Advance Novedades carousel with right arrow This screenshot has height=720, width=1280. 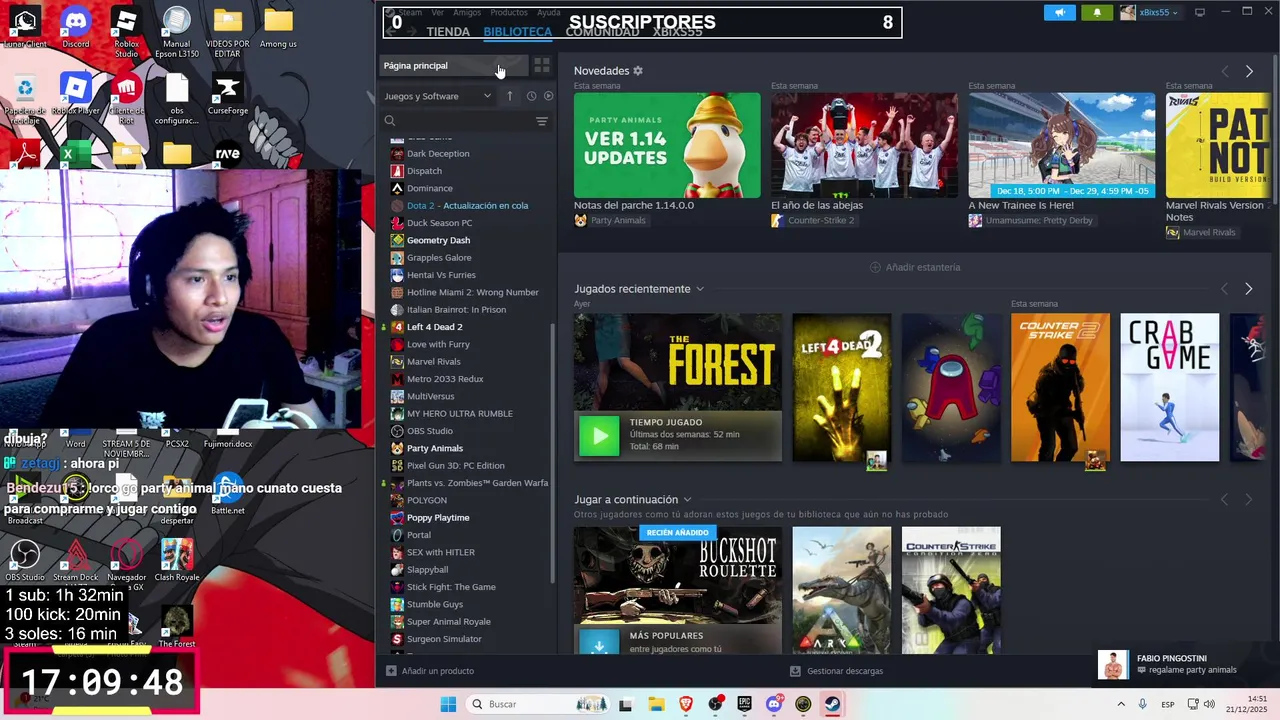tap(1249, 71)
